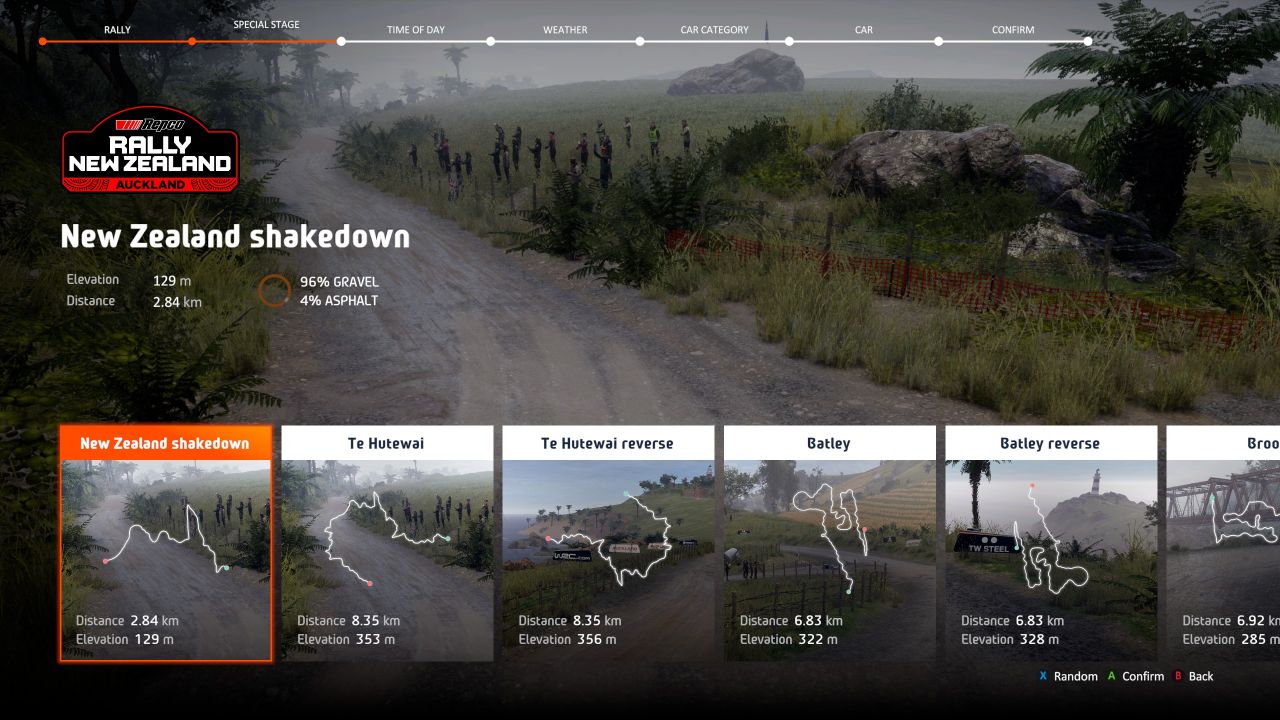Go to the Car step

coord(864,30)
